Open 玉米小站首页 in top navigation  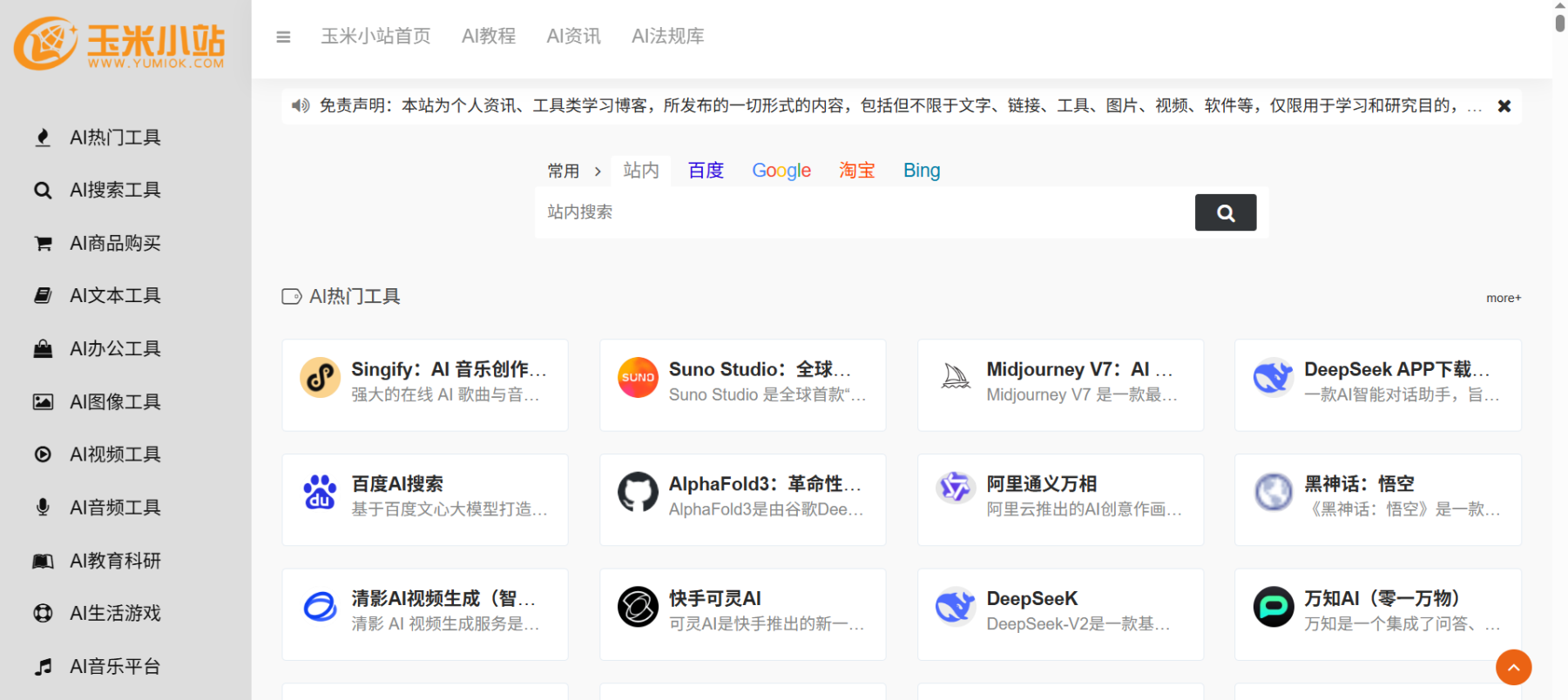point(375,37)
